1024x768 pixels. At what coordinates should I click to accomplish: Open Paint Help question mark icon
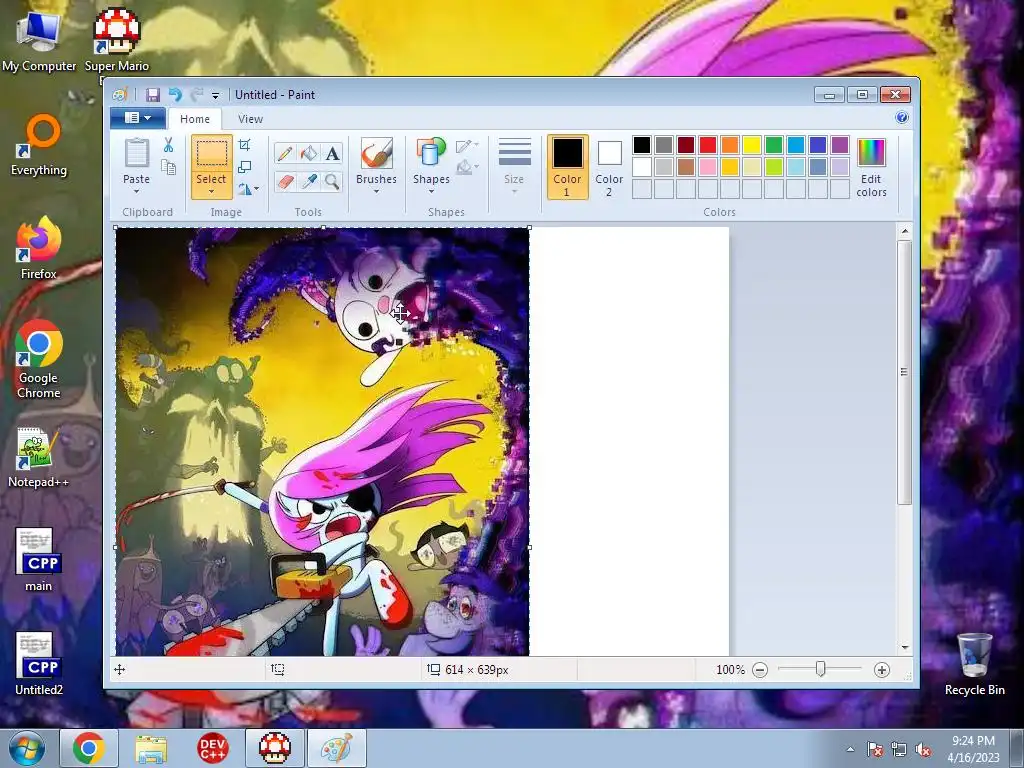click(x=902, y=118)
